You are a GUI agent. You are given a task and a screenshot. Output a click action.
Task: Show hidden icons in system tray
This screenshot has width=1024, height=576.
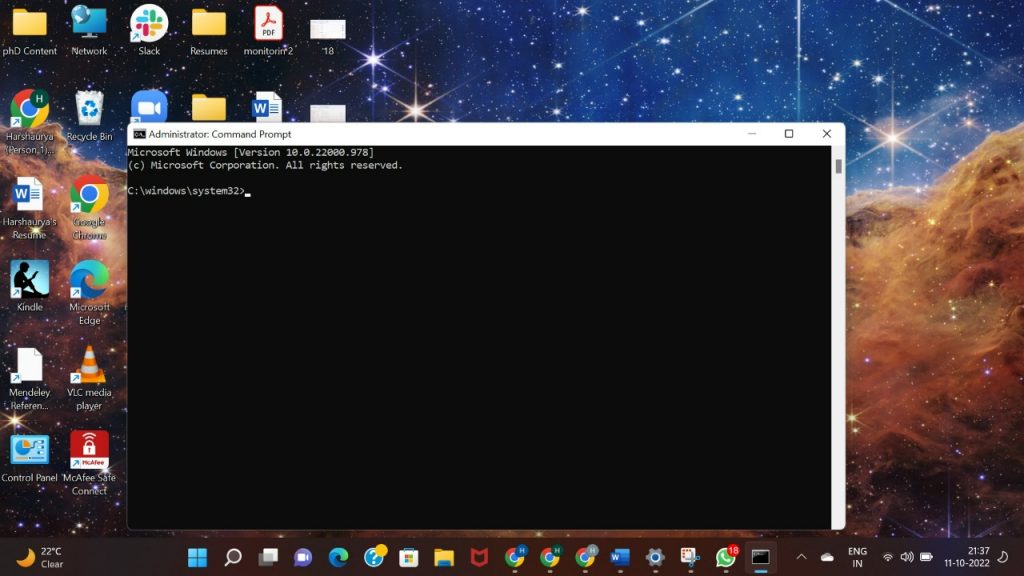[801, 557]
